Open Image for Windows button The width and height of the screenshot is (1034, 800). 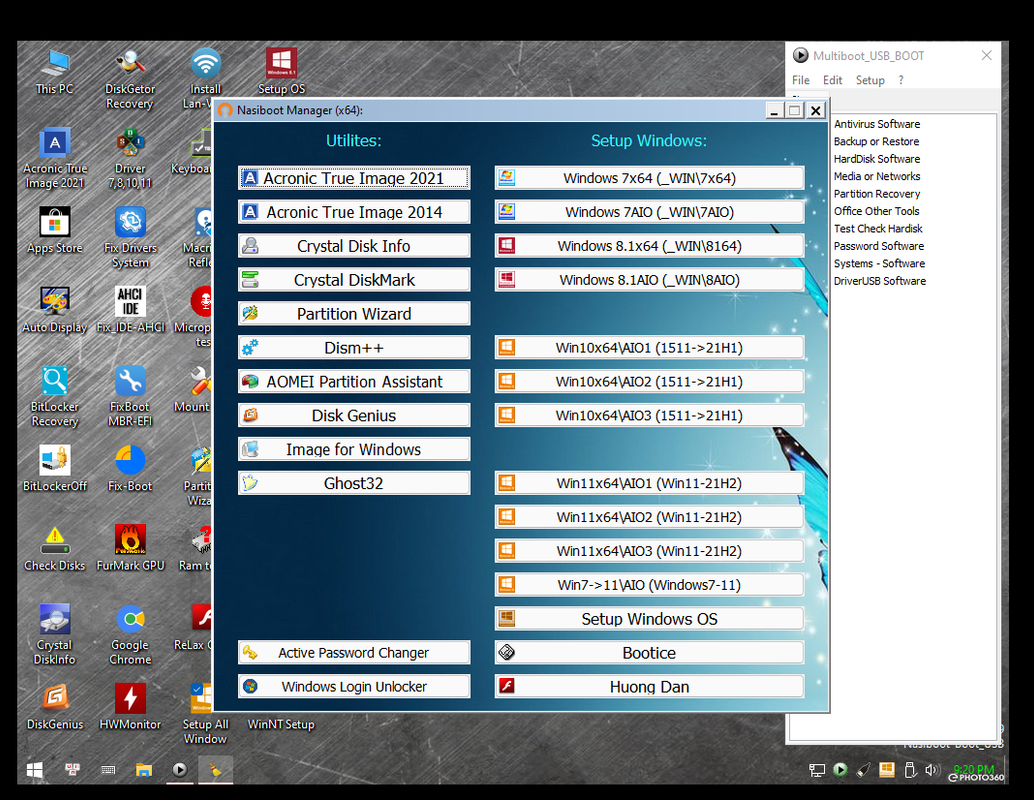coord(354,449)
